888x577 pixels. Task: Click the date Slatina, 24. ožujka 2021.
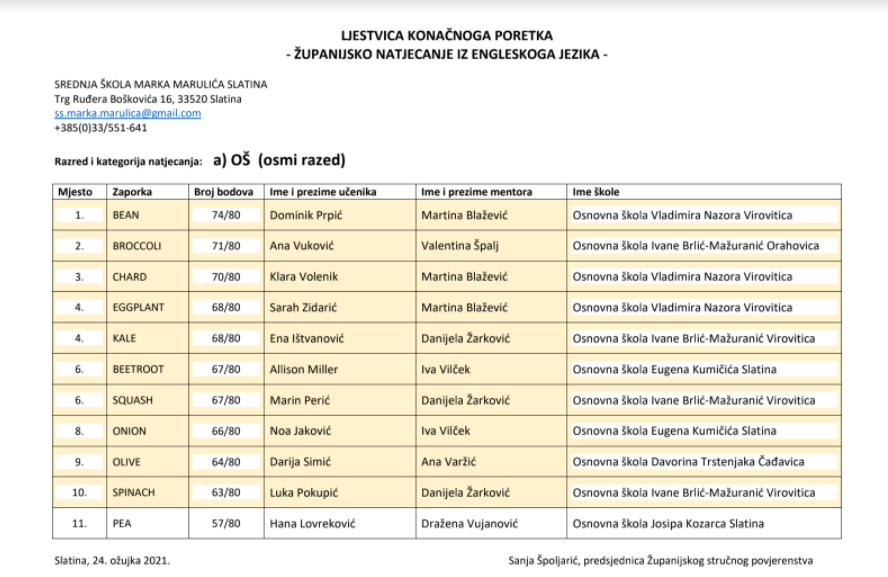[x=112, y=561]
